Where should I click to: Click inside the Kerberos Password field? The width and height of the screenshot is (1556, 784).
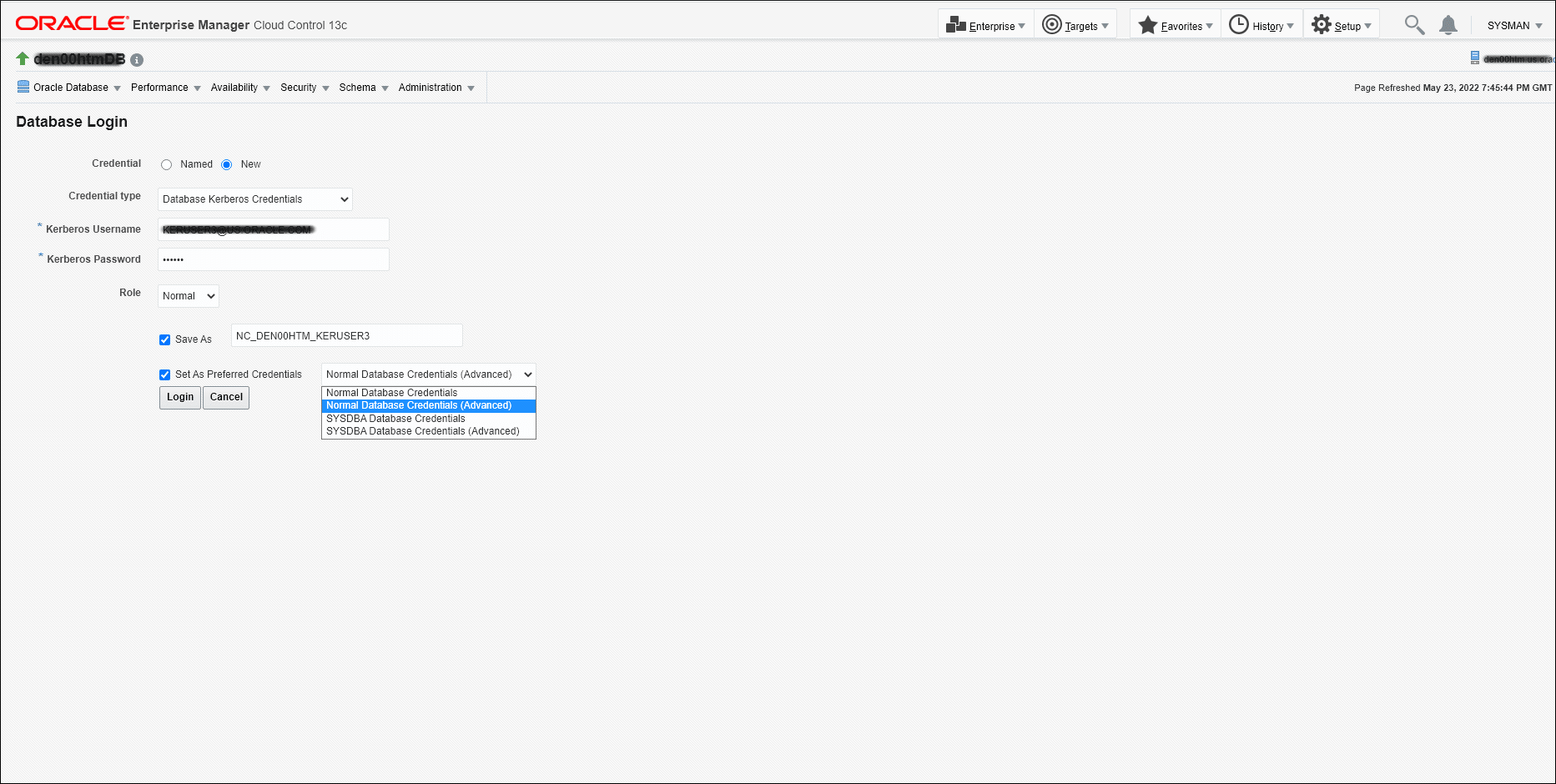(273, 259)
